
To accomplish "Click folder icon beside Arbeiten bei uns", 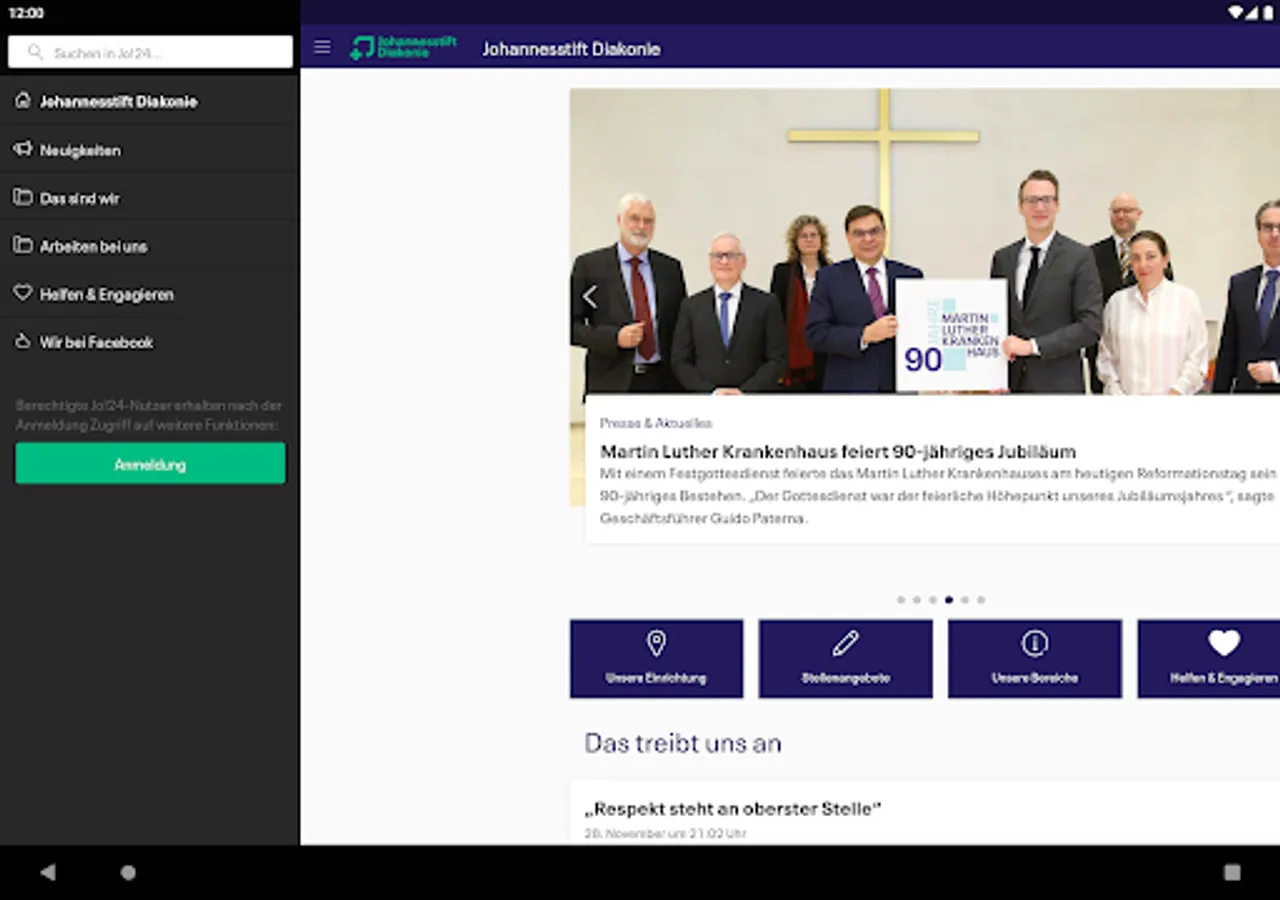I will 23,245.
